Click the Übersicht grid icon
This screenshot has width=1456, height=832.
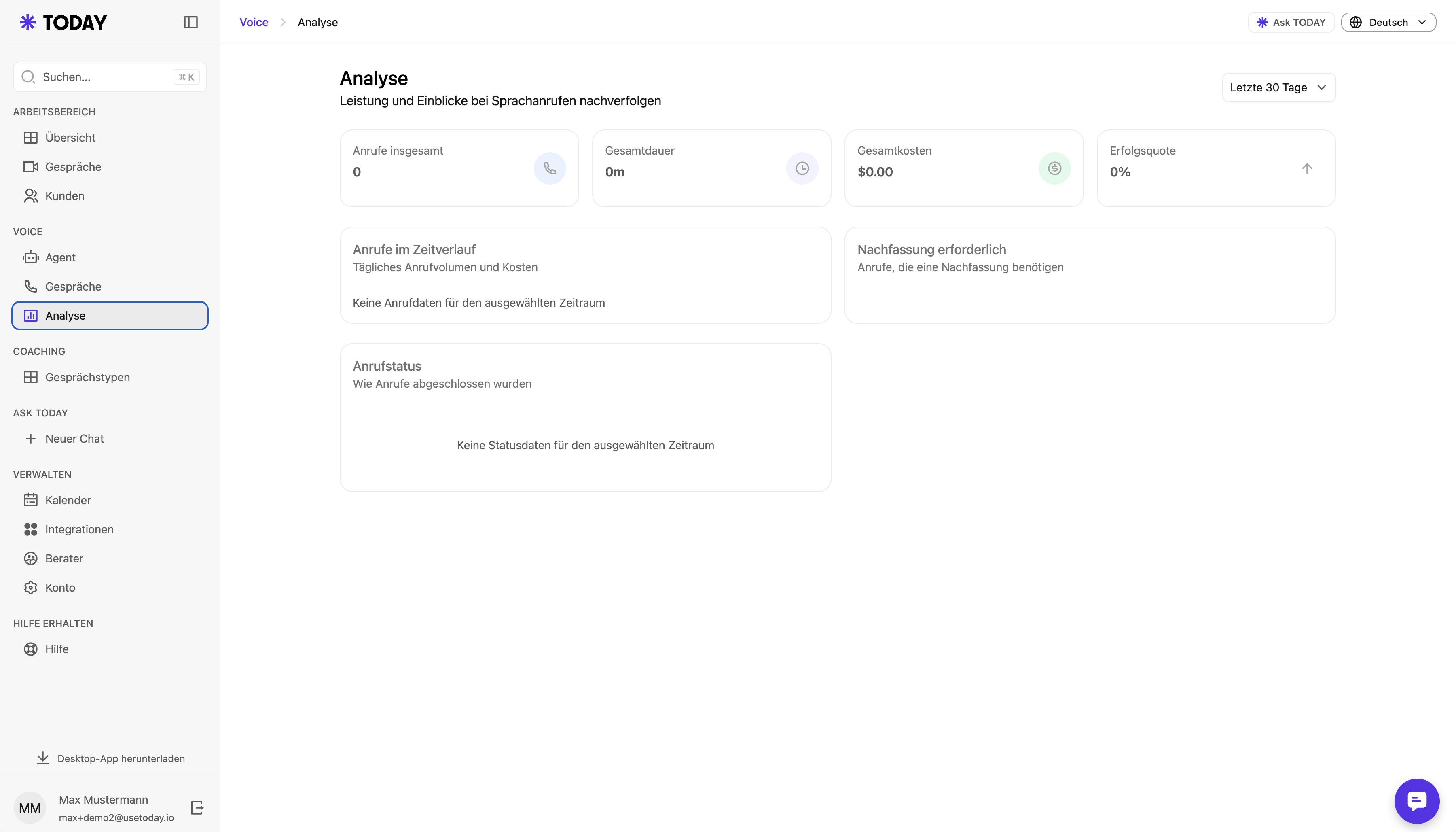click(x=31, y=138)
